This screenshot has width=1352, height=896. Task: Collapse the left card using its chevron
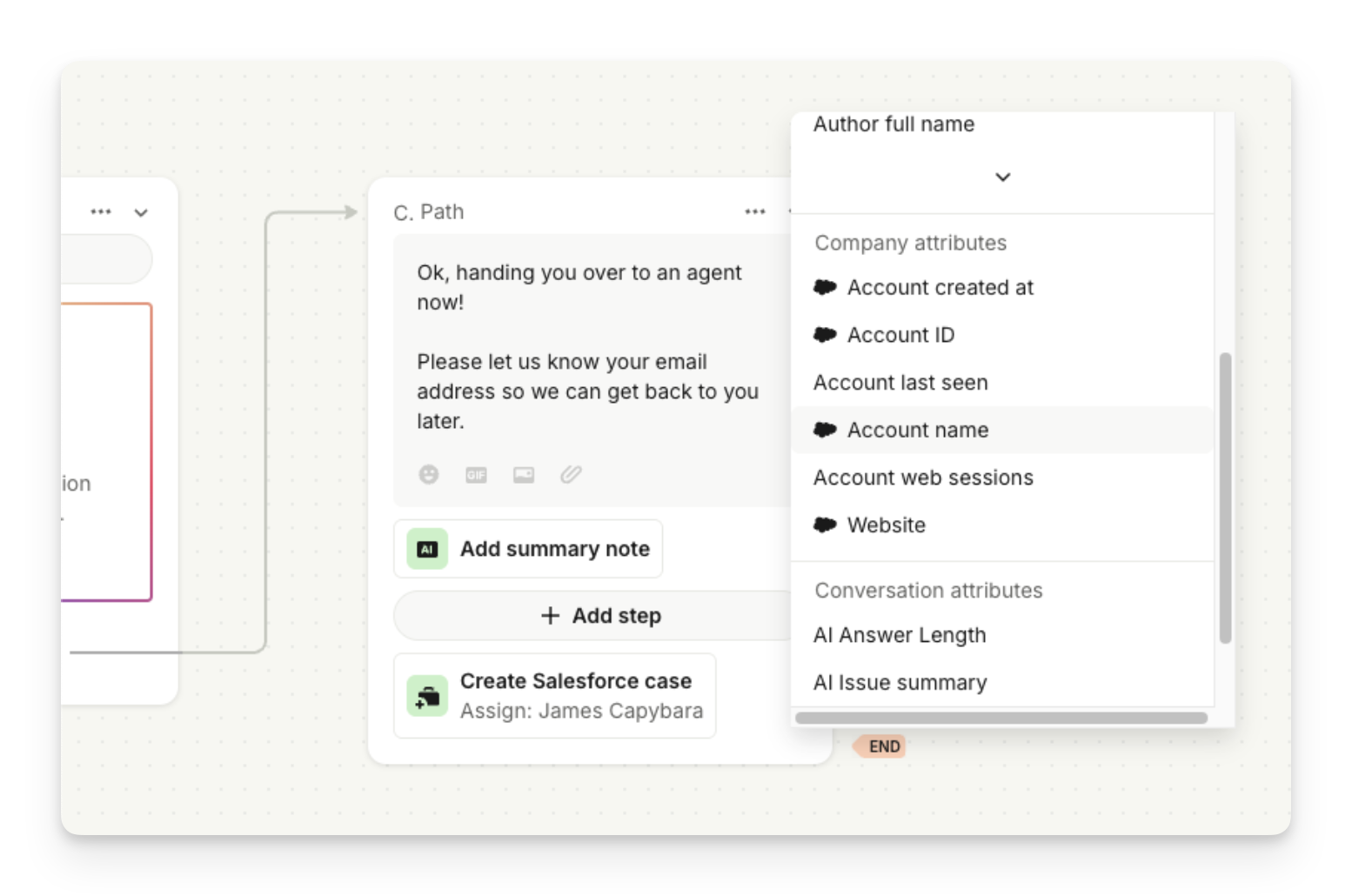pyautogui.click(x=141, y=212)
